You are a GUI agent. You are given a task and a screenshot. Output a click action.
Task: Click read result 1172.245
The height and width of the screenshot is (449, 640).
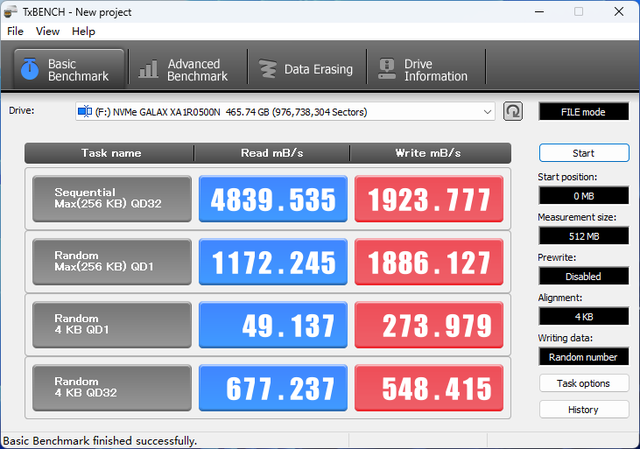[x=273, y=262]
